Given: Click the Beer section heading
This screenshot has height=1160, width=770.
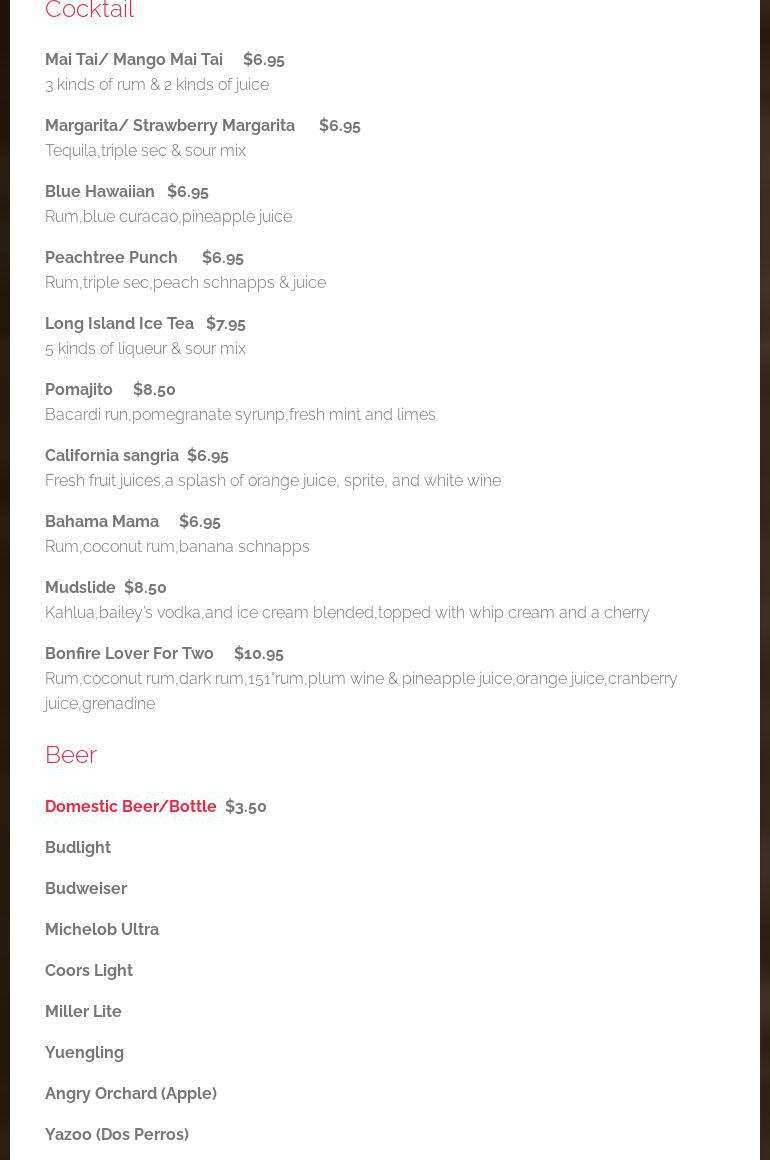Looking at the screenshot, I should point(71,754).
